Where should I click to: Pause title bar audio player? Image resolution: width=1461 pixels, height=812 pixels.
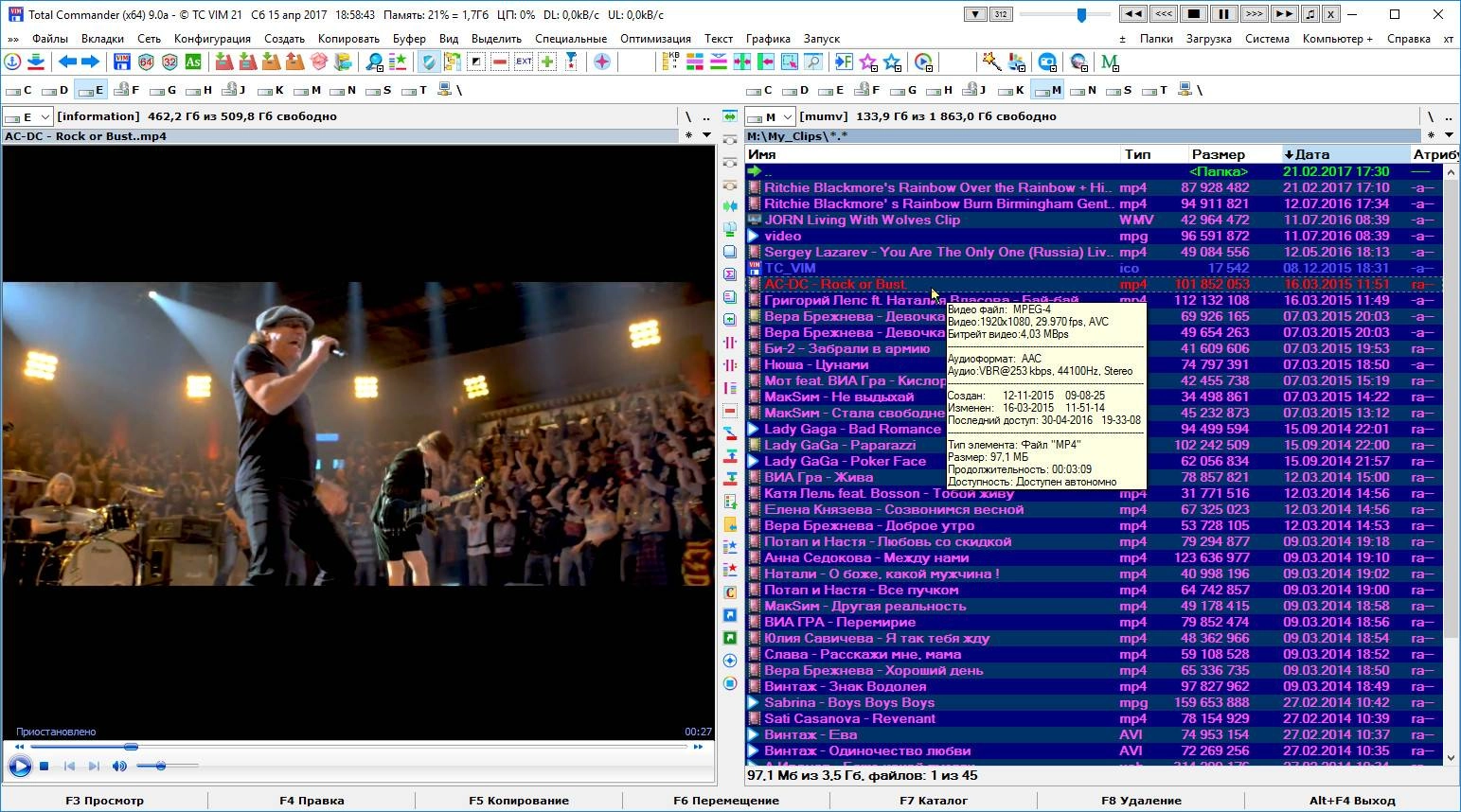tap(1222, 14)
